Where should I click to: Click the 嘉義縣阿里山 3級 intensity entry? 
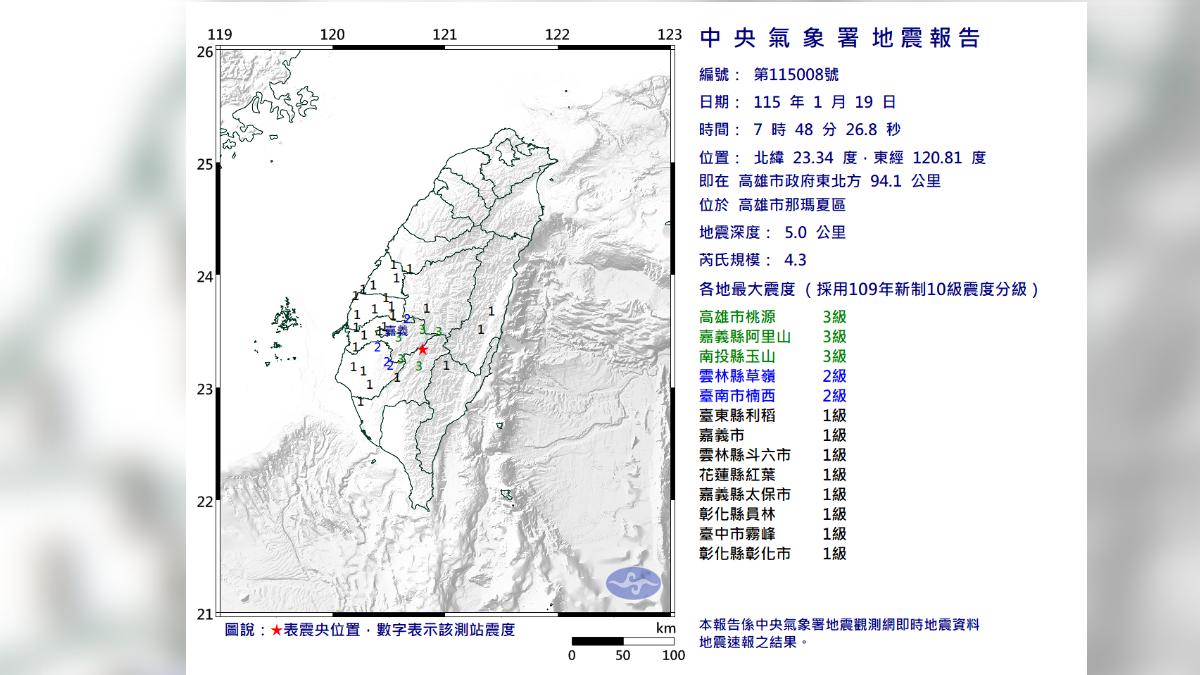[x=773, y=337]
